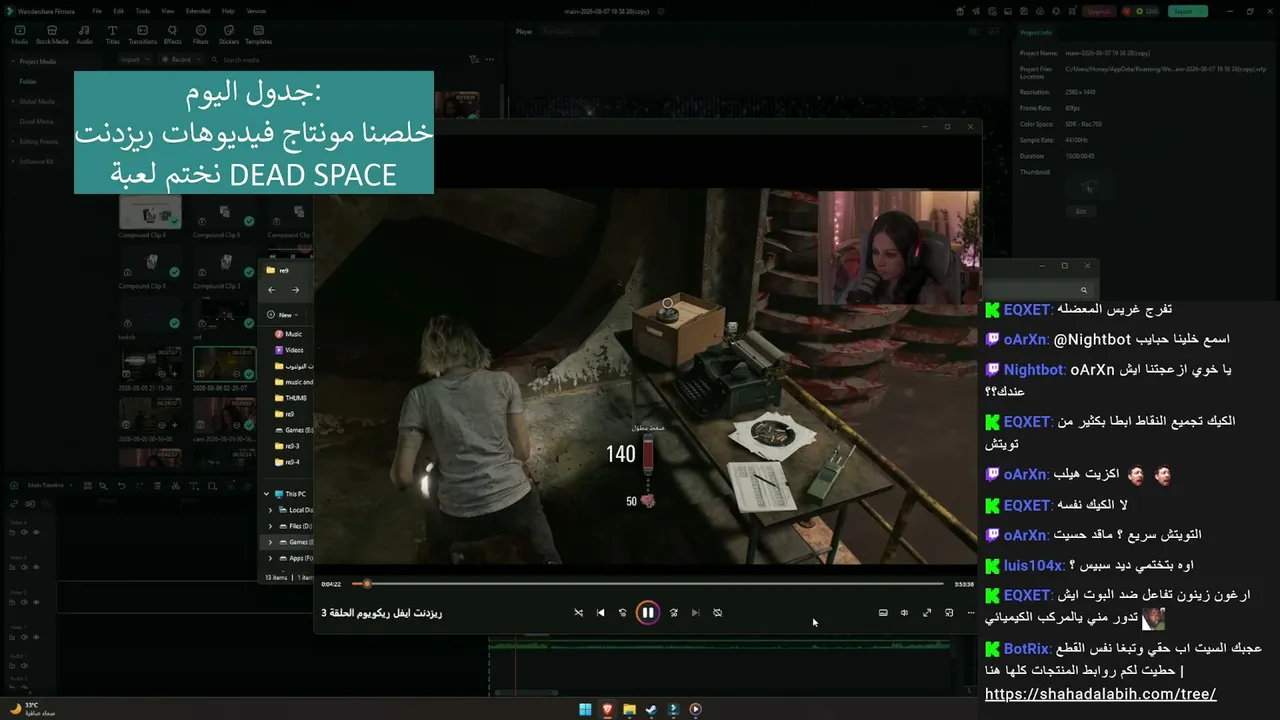Screen dimensions: 1280x720
Task: Skip backward in the media player
Action: (622, 613)
